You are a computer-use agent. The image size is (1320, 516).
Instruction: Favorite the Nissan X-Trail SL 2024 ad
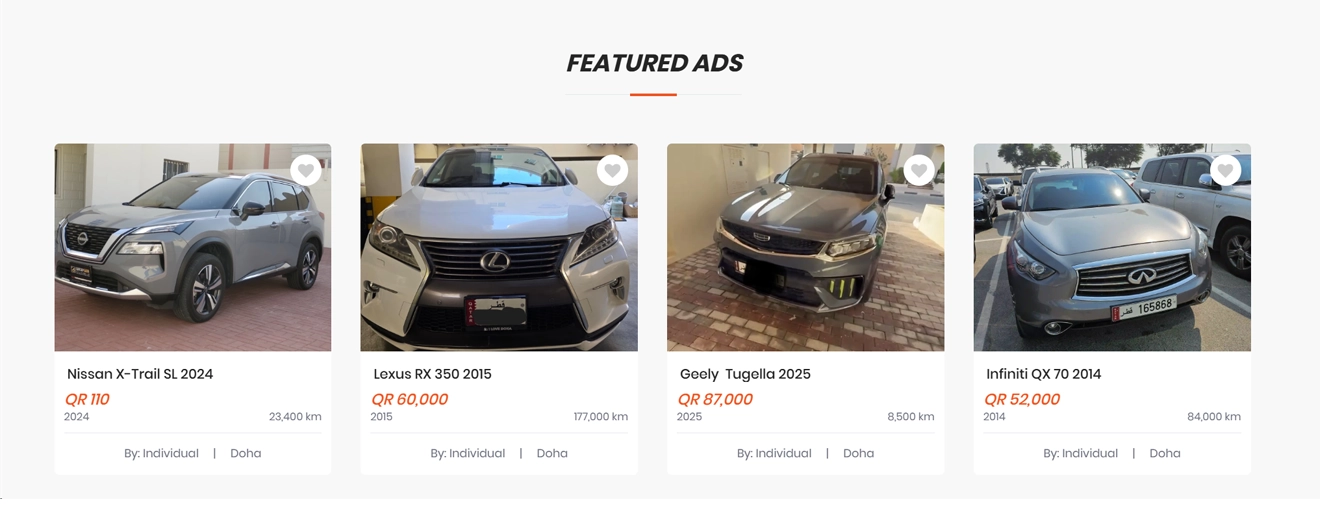(x=306, y=171)
